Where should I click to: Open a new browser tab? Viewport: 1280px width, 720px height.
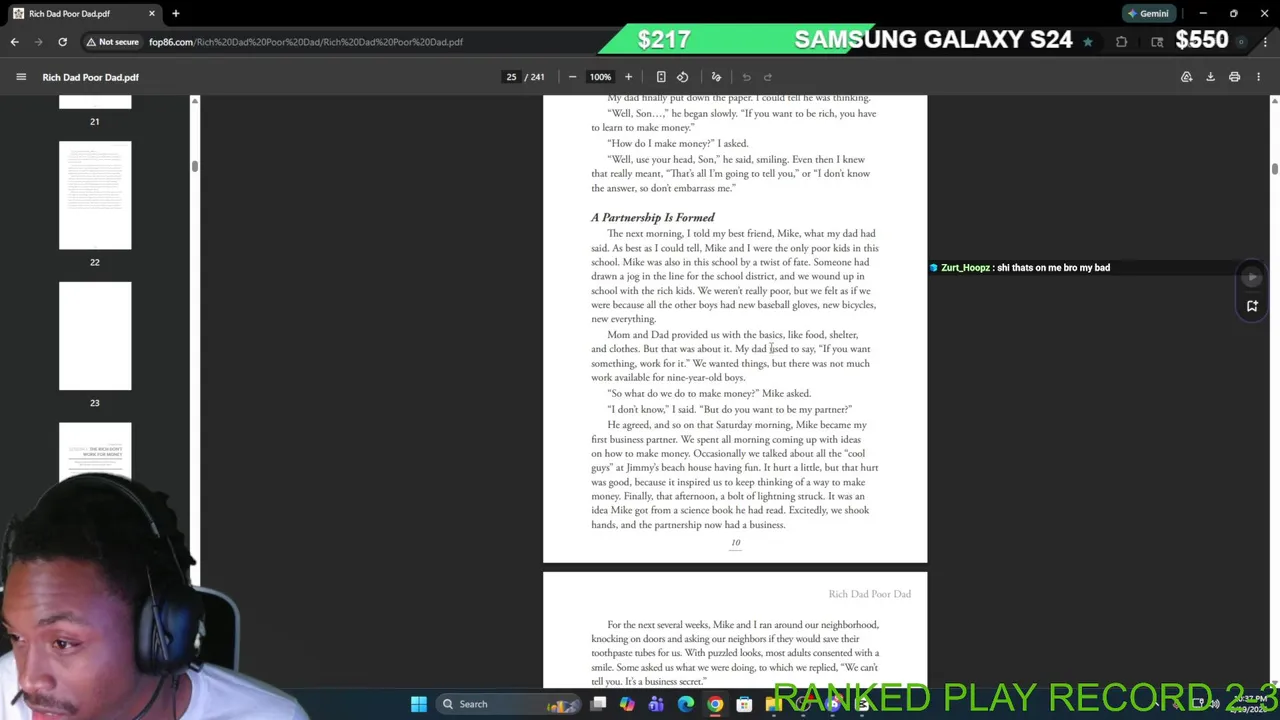(x=175, y=13)
